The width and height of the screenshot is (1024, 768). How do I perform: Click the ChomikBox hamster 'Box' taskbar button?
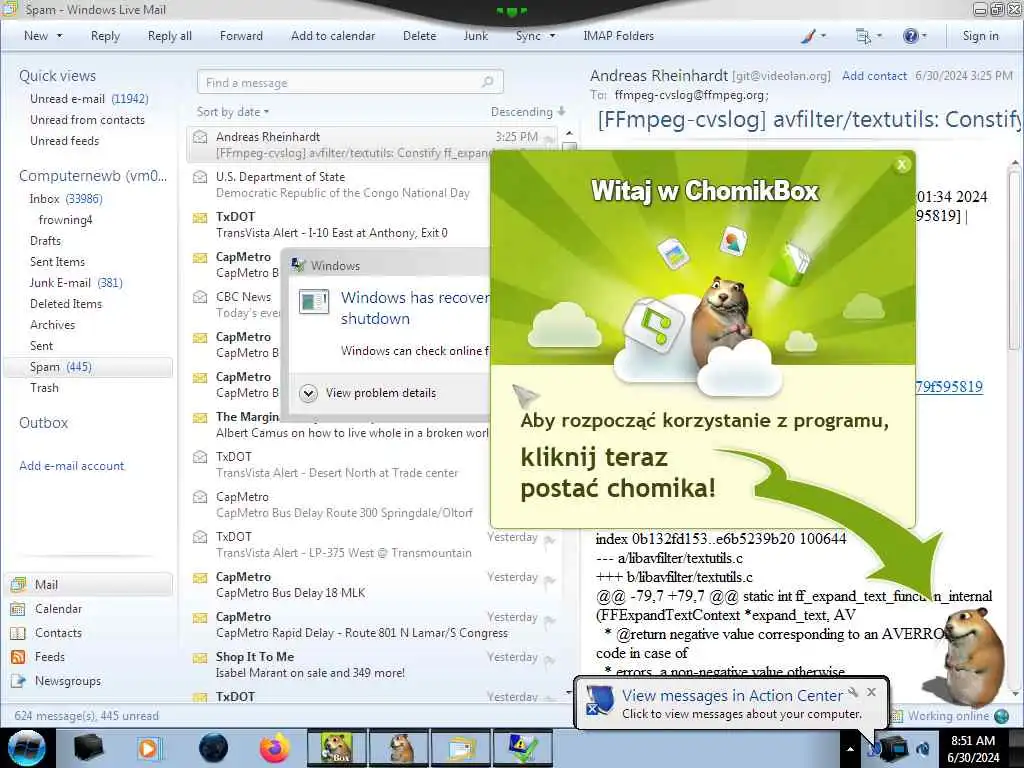[337, 748]
